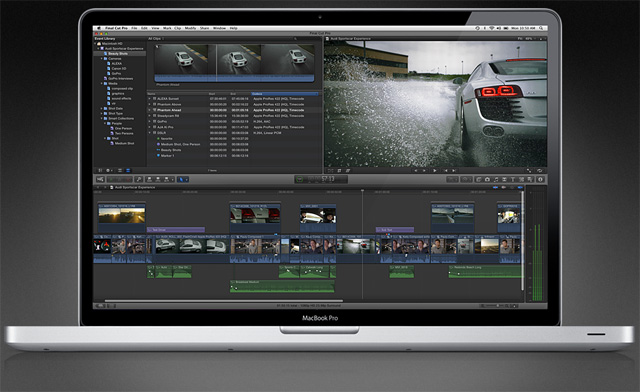
Task: Click the Wi-Fi status menu icon
Action: (492, 28)
